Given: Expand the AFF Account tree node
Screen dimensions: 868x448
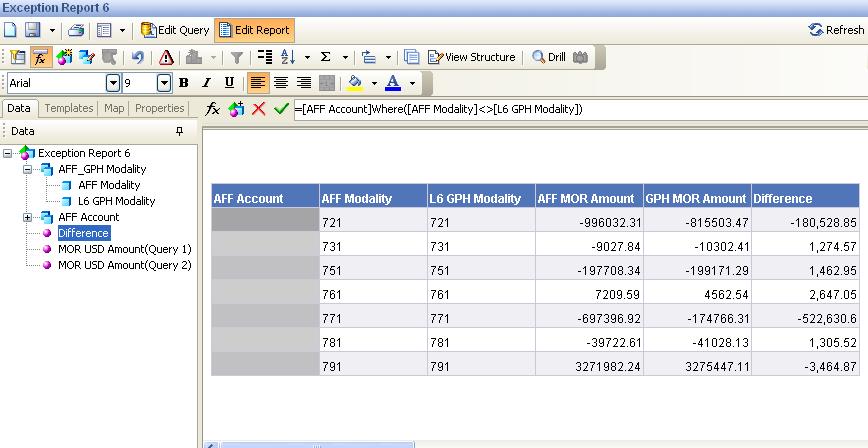Looking at the screenshot, I should click(x=27, y=218).
